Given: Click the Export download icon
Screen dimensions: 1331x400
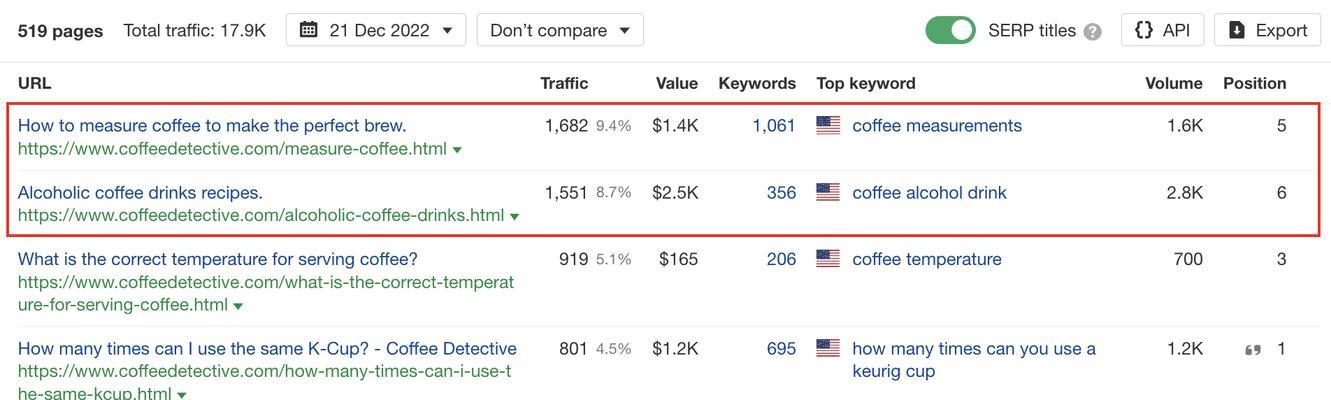Looking at the screenshot, I should pos(1237,30).
